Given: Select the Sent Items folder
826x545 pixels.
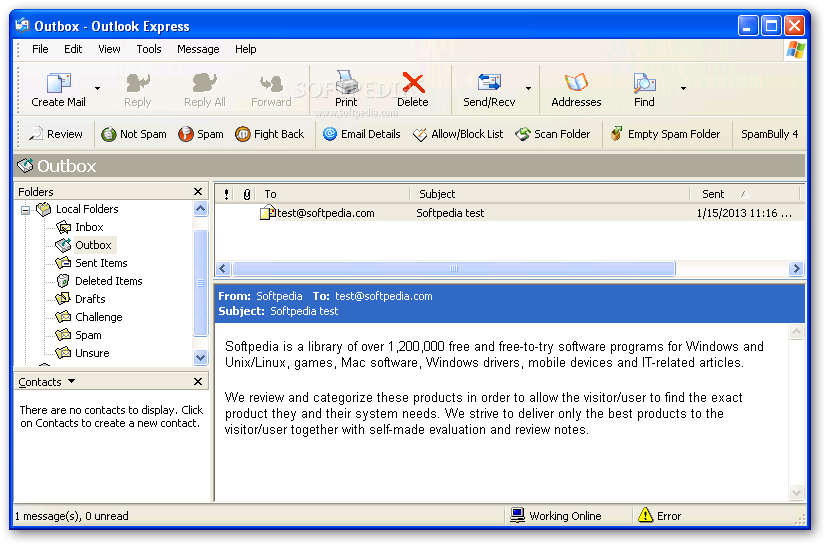Looking at the screenshot, I should click(x=101, y=263).
